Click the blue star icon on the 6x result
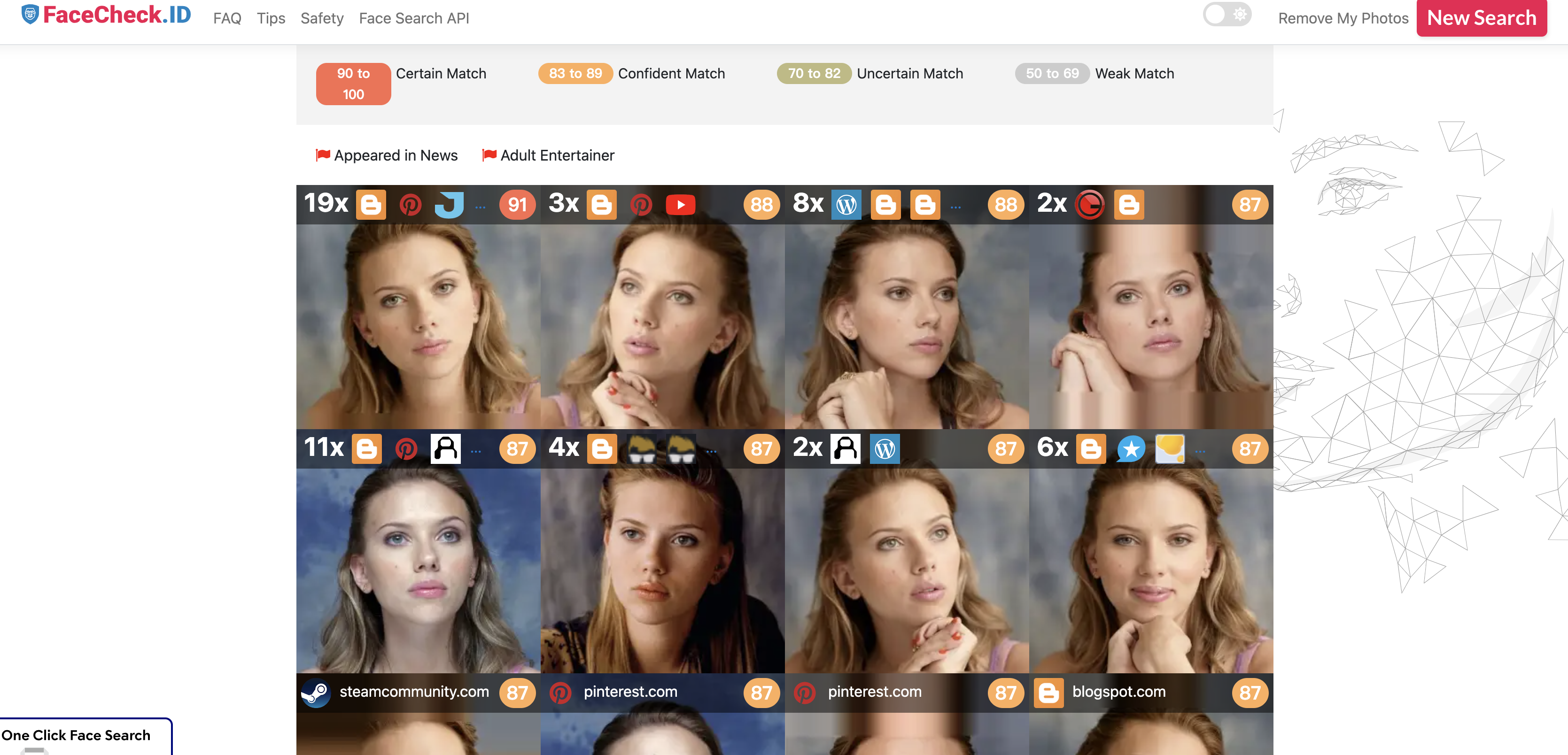Screen dimensions: 1568x755 click(1130, 449)
